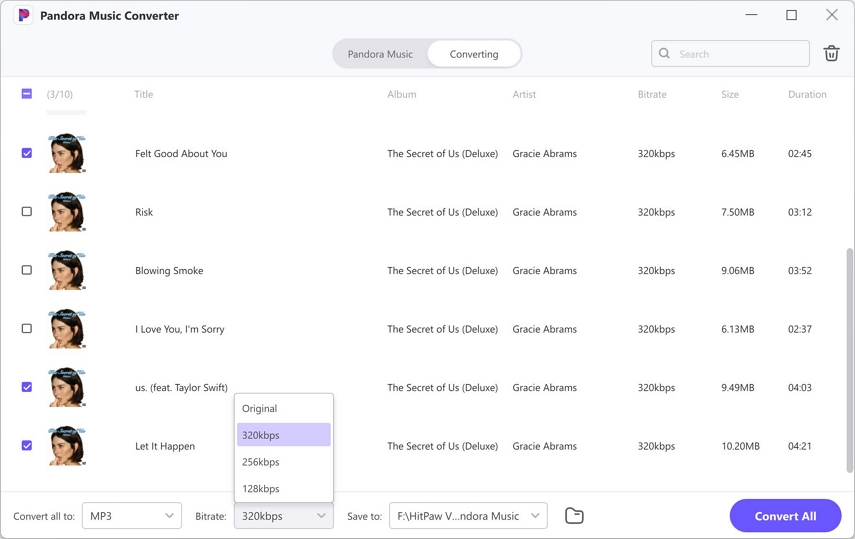This screenshot has height=539, width=855.
Task: Click Gracie Abrams artist in Risk row
Action: click(x=544, y=212)
